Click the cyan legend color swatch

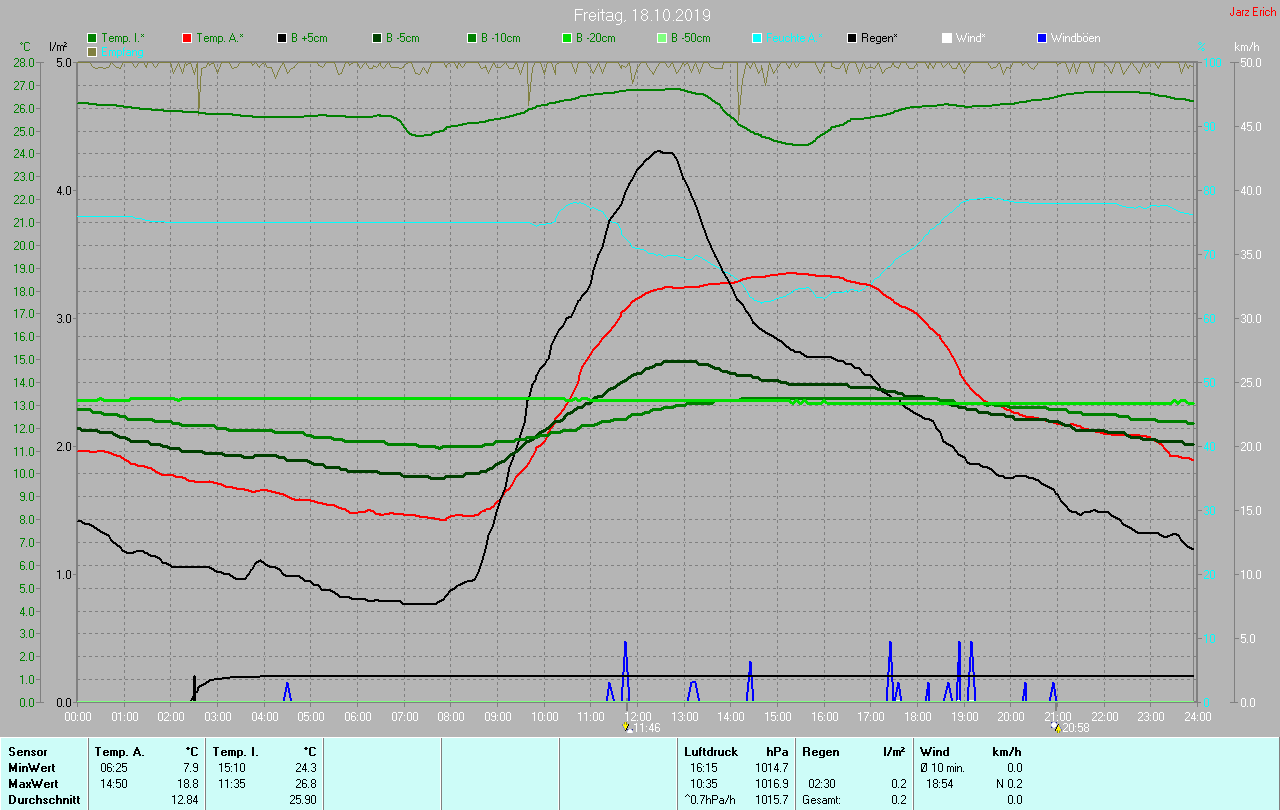(757, 38)
